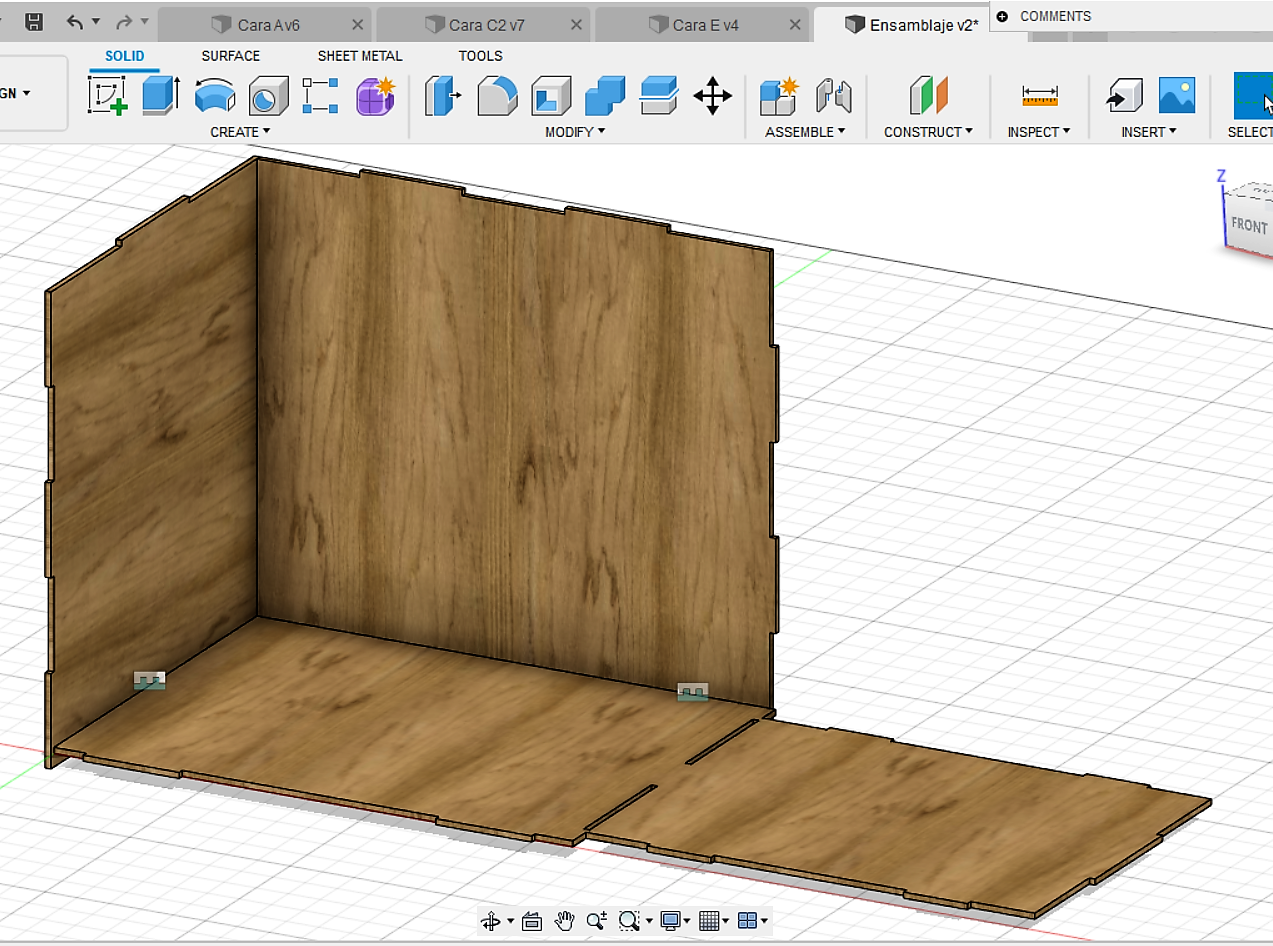Select the Revolve tool

214,97
